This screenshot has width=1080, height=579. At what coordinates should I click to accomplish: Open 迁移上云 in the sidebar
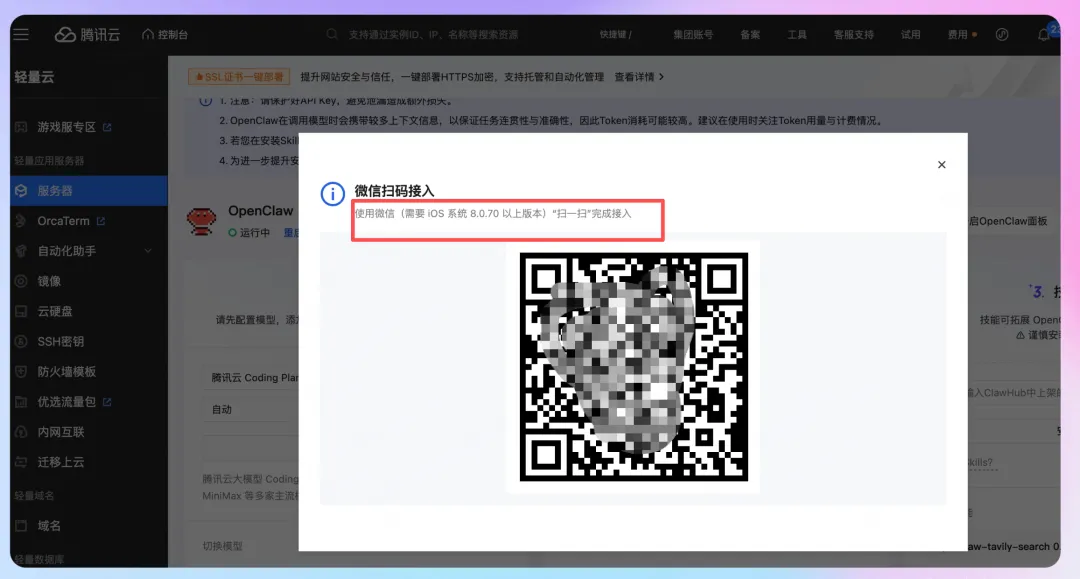coord(61,462)
